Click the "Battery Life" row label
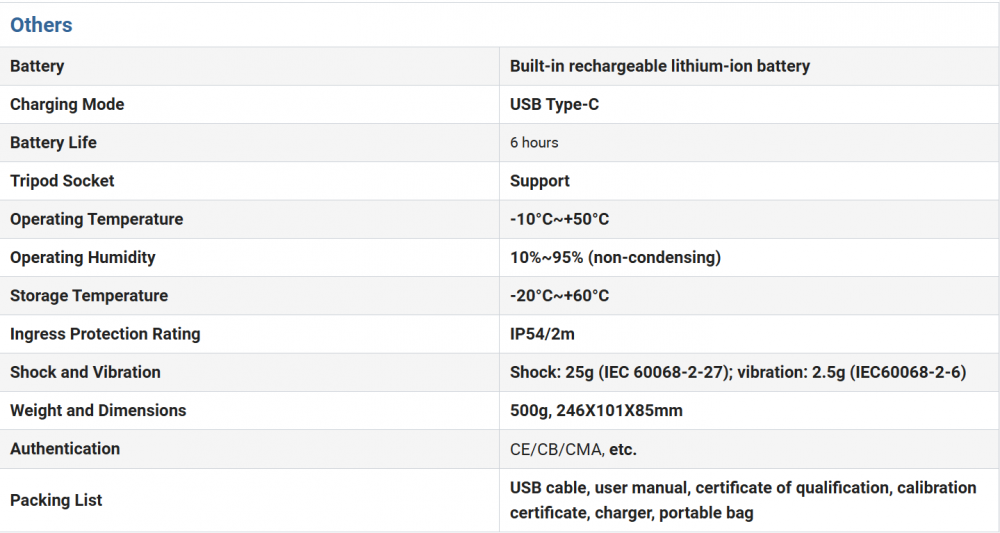 tap(53, 142)
